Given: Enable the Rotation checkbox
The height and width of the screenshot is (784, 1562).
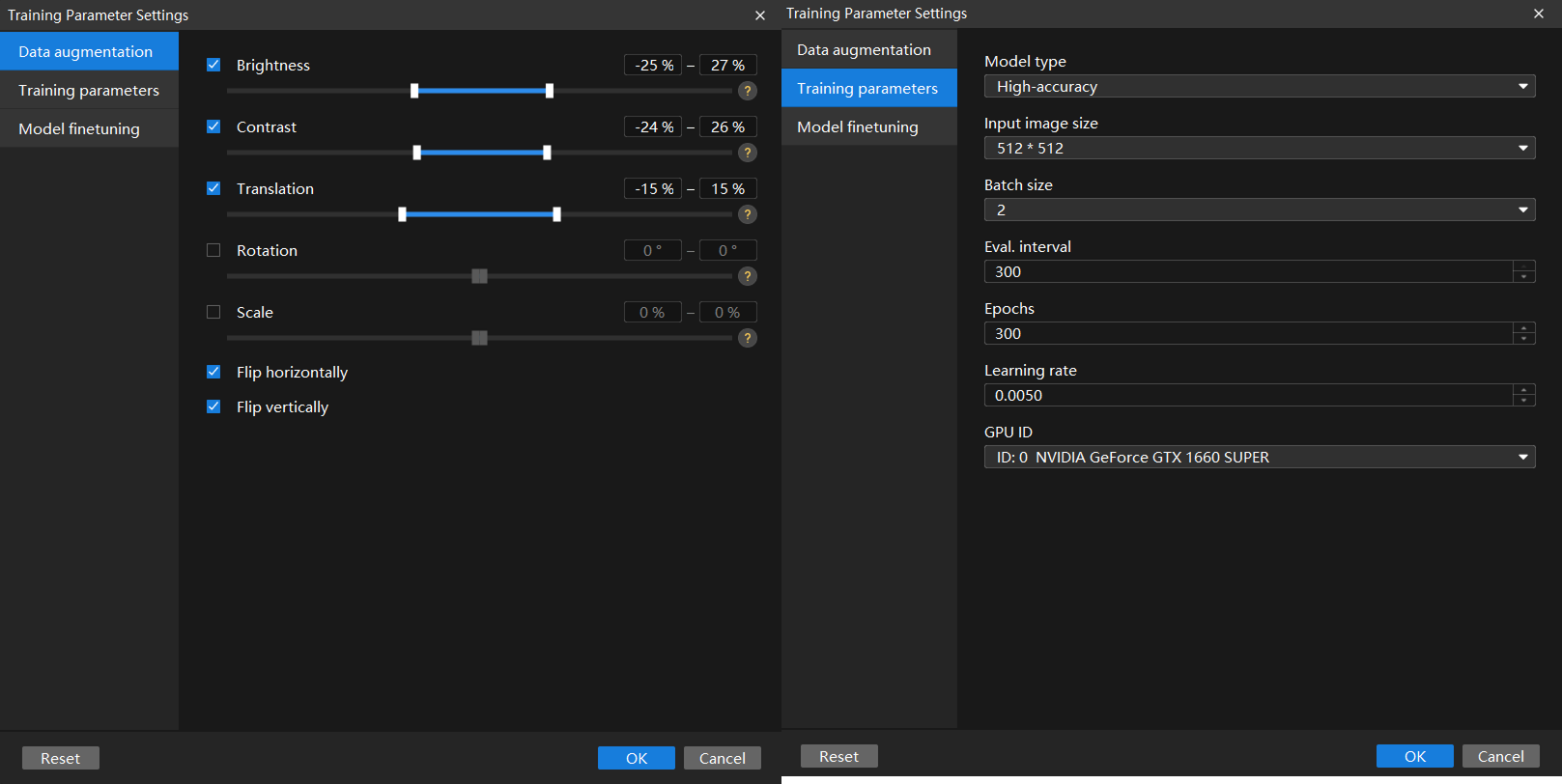Looking at the screenshot, I should click(213, 250).
